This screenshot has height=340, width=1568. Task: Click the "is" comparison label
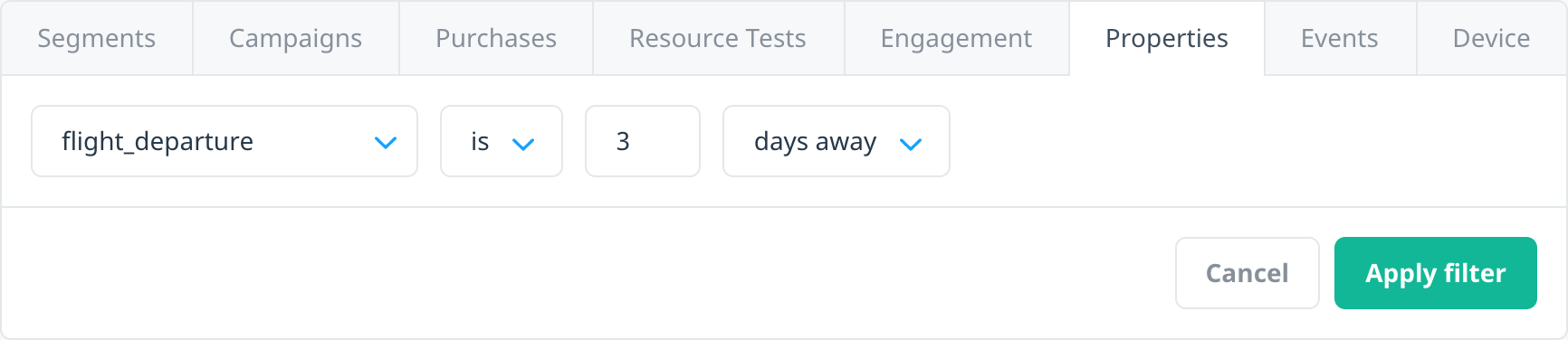coord(480,141)
